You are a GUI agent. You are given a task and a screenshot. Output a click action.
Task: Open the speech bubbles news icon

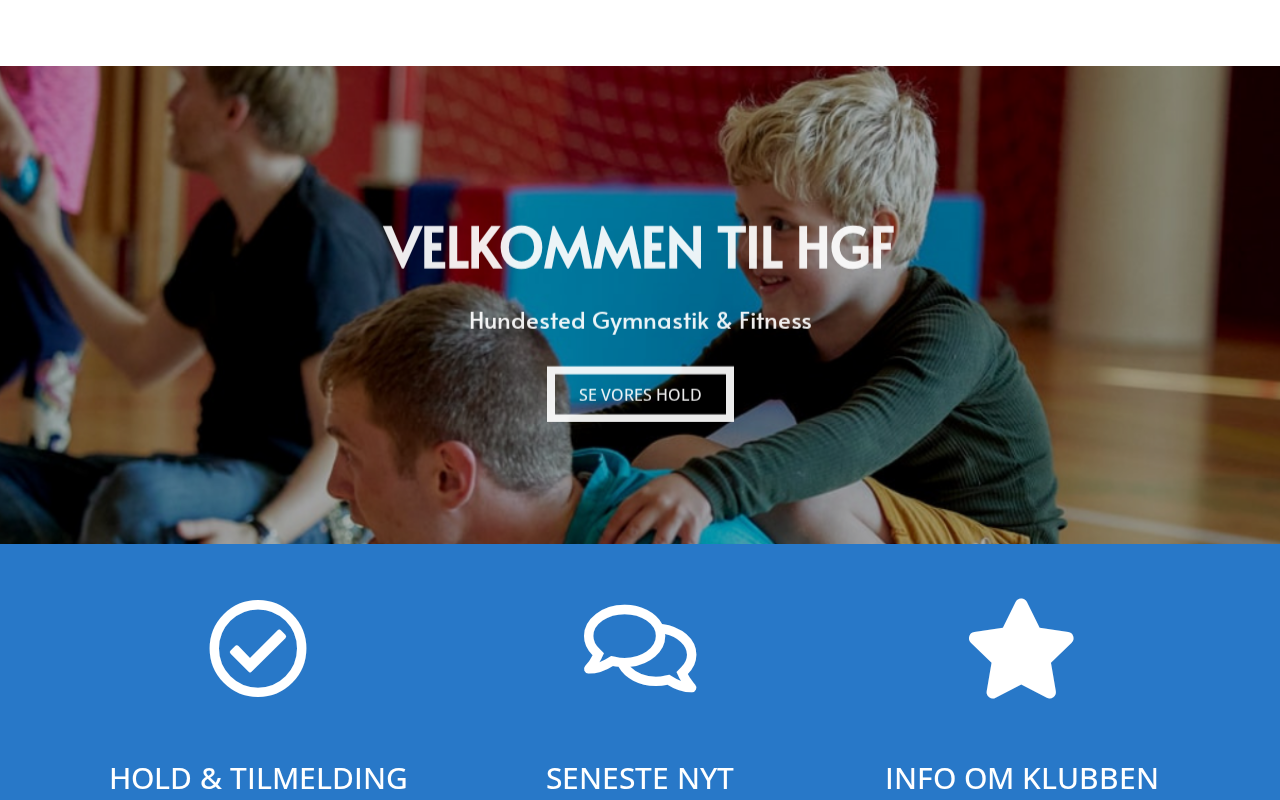tap(640, 648)
